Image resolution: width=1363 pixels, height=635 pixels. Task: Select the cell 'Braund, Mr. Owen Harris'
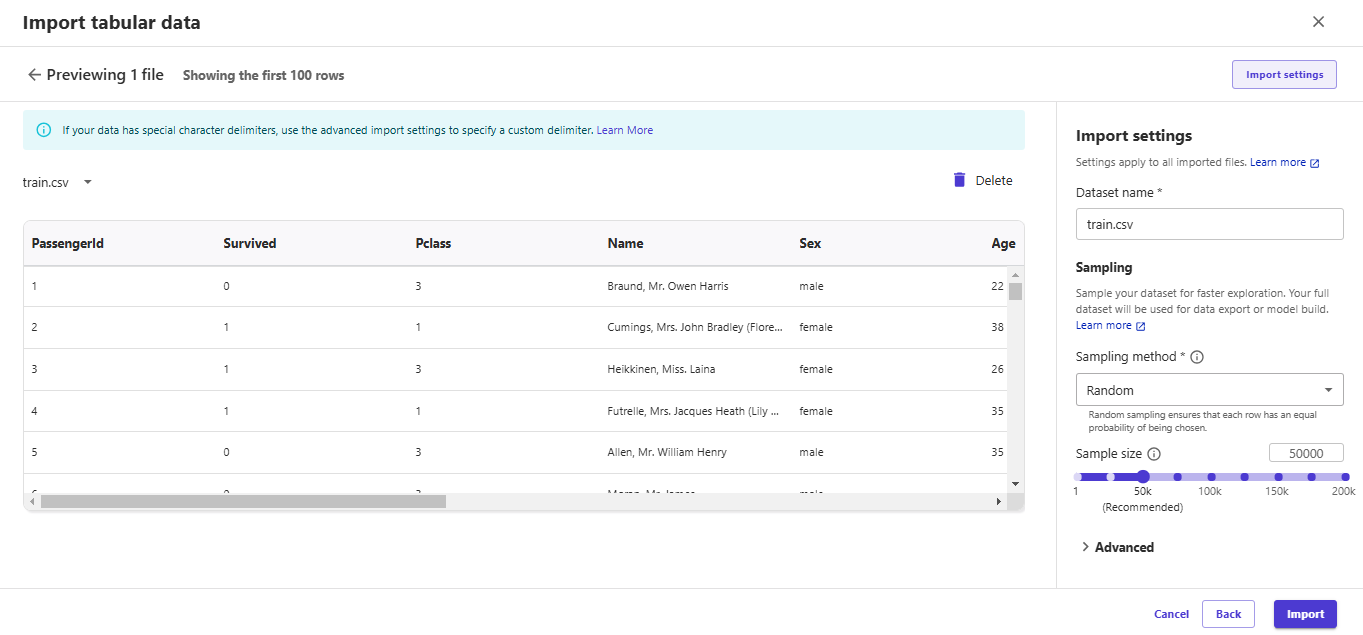click(x=668, y=286)
